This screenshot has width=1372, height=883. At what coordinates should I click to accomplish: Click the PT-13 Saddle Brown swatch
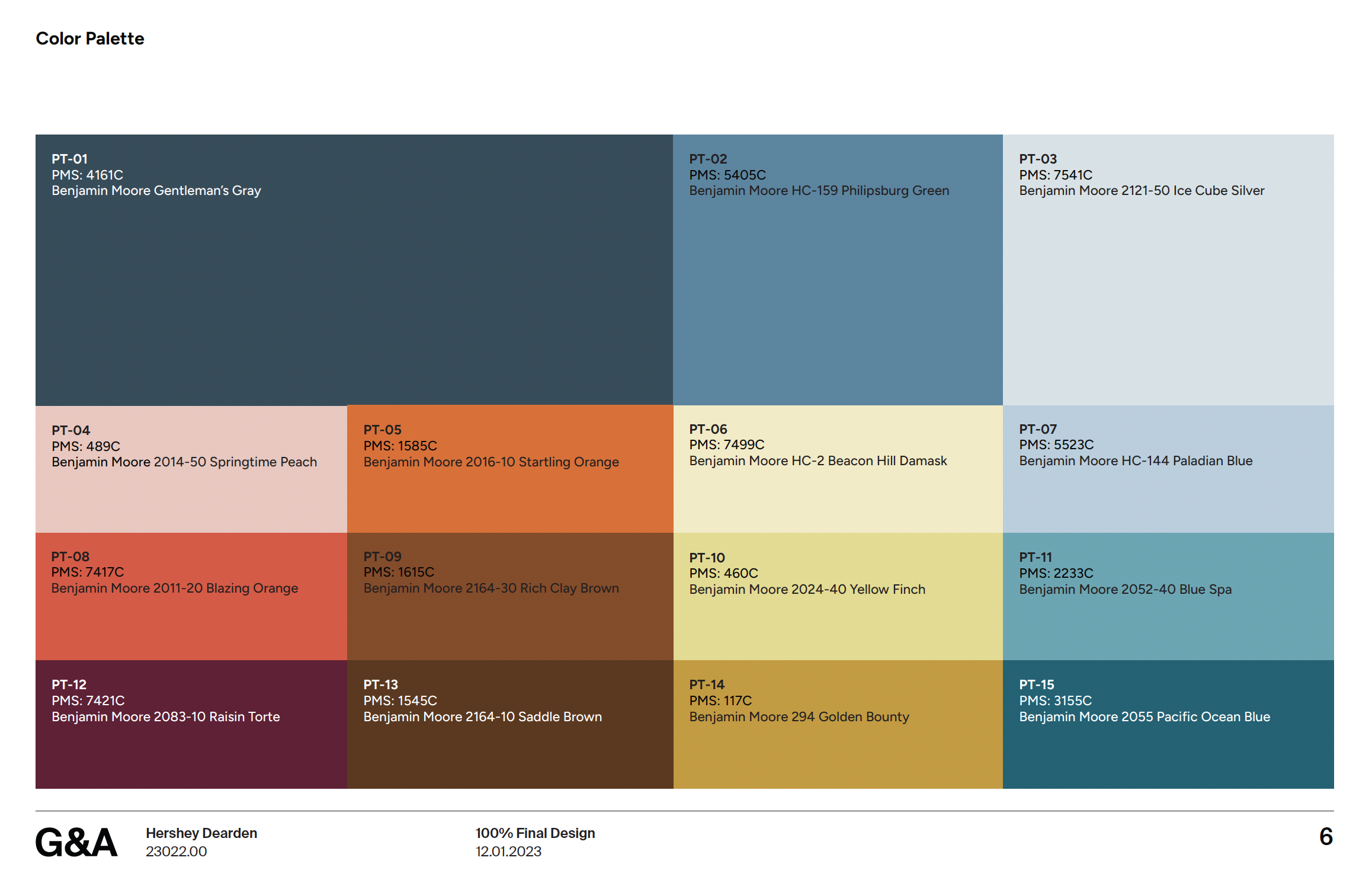point(509,724)
